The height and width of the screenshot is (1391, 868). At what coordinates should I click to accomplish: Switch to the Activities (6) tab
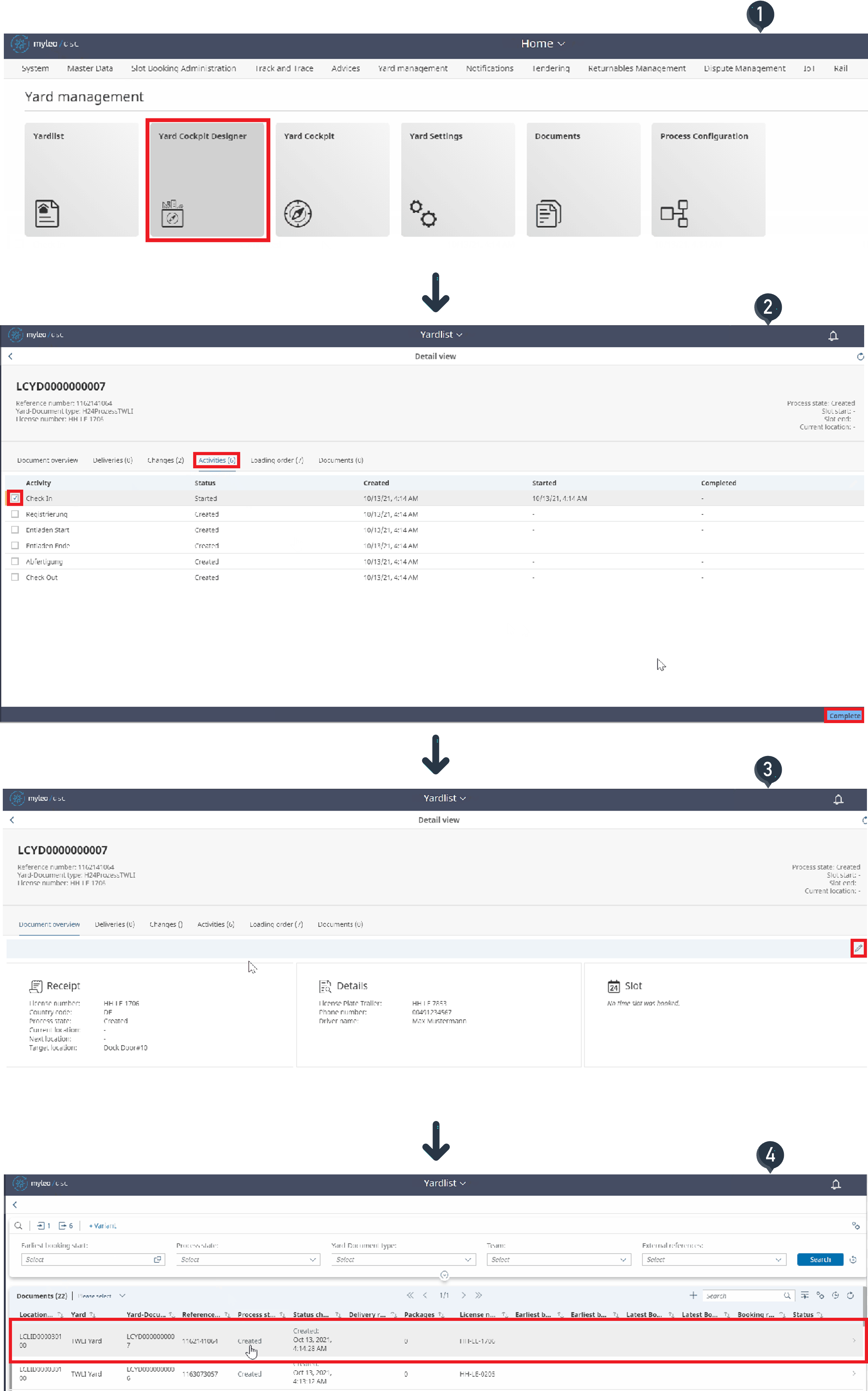(x=216, y=460)
